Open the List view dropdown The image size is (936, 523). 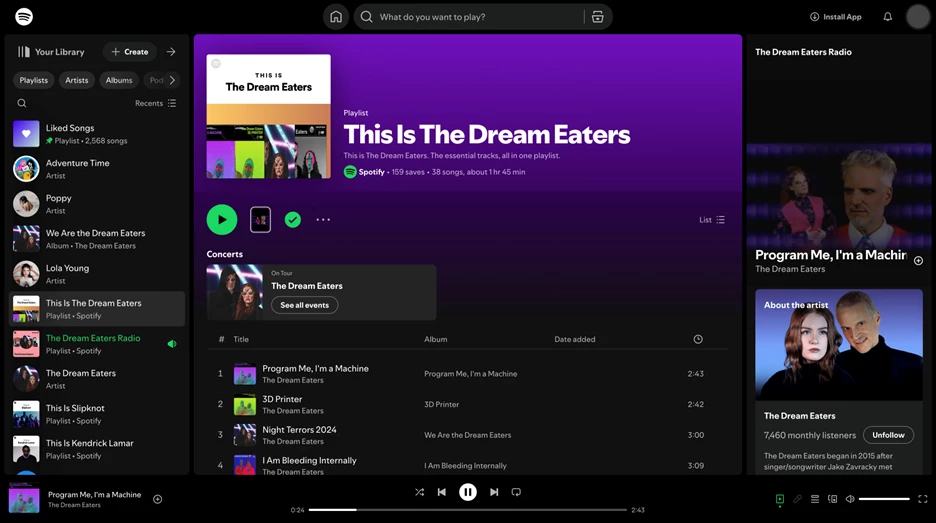tap(712, 220)
